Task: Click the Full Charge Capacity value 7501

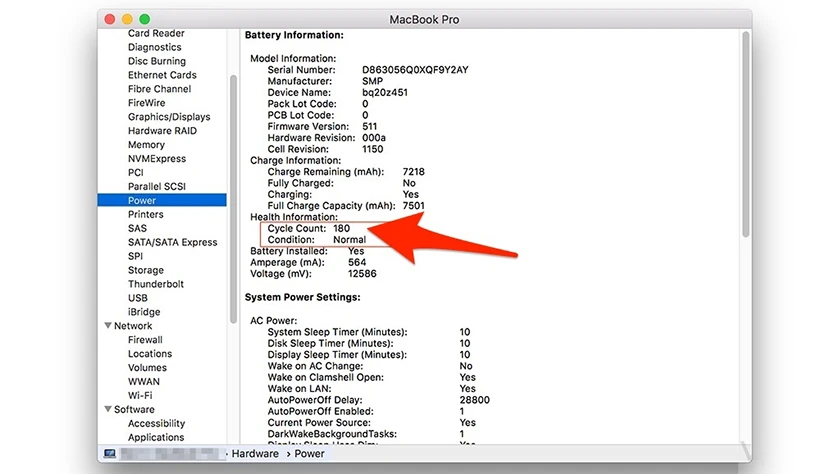Action: pyautogui.click(x=413, y=206)
